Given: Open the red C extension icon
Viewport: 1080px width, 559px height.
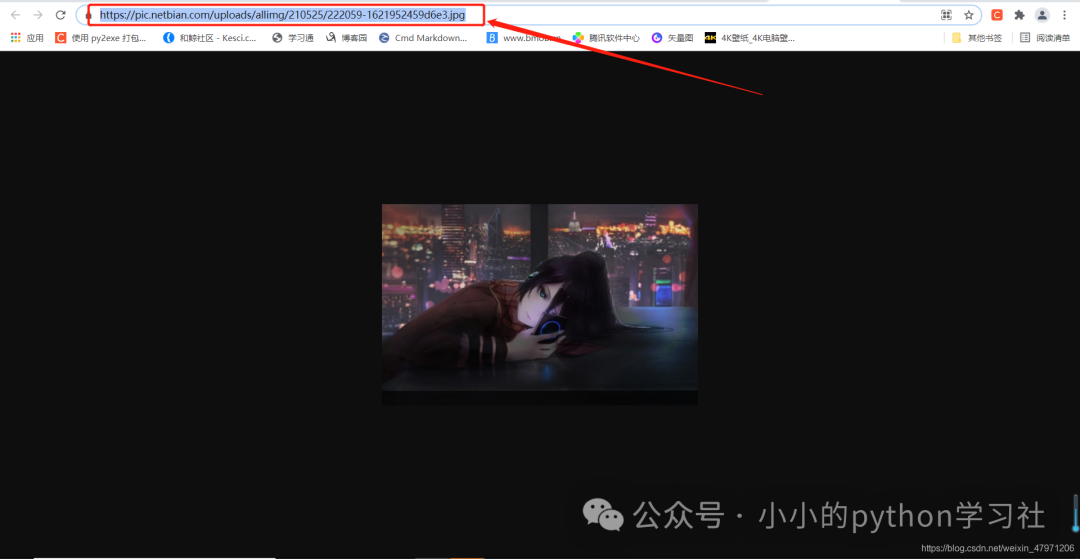Looking at the screenshot, I should [997, 14].
